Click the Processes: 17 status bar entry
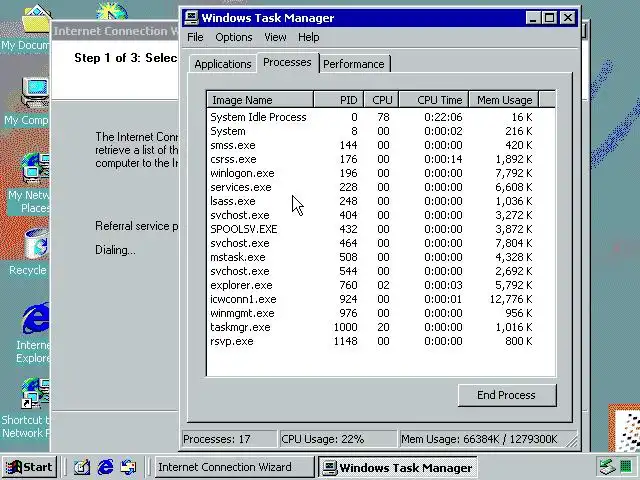640x480 pixels. [x=229, y=439]
